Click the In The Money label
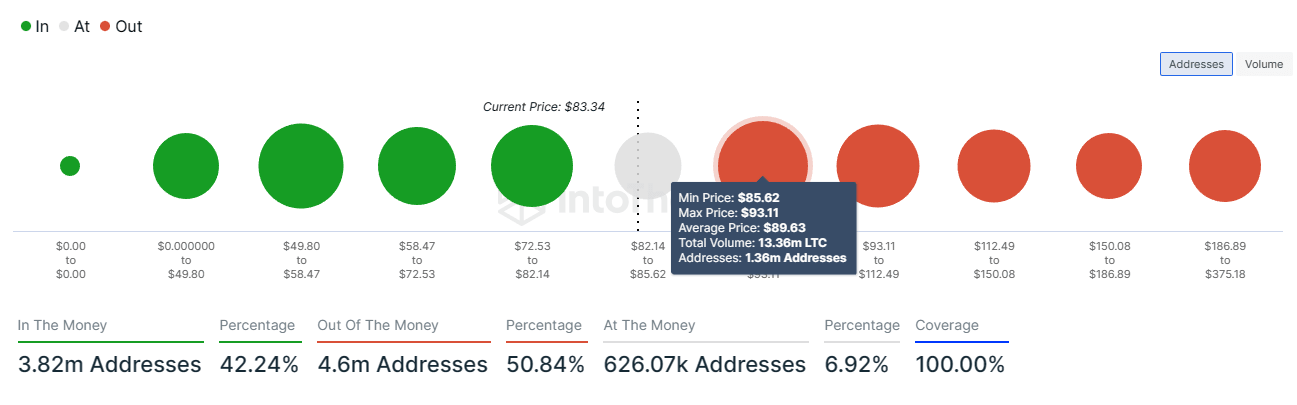Viewport: 1297px width, 405px height. click(x=62, y=325)
